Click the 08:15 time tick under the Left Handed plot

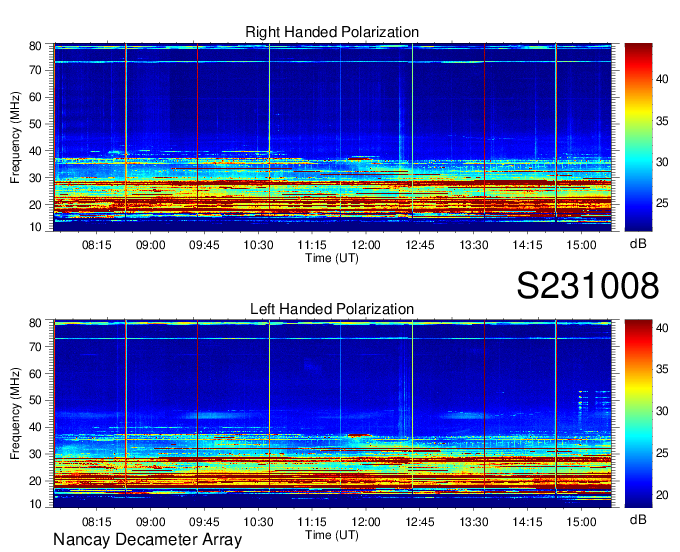point(97,522)
